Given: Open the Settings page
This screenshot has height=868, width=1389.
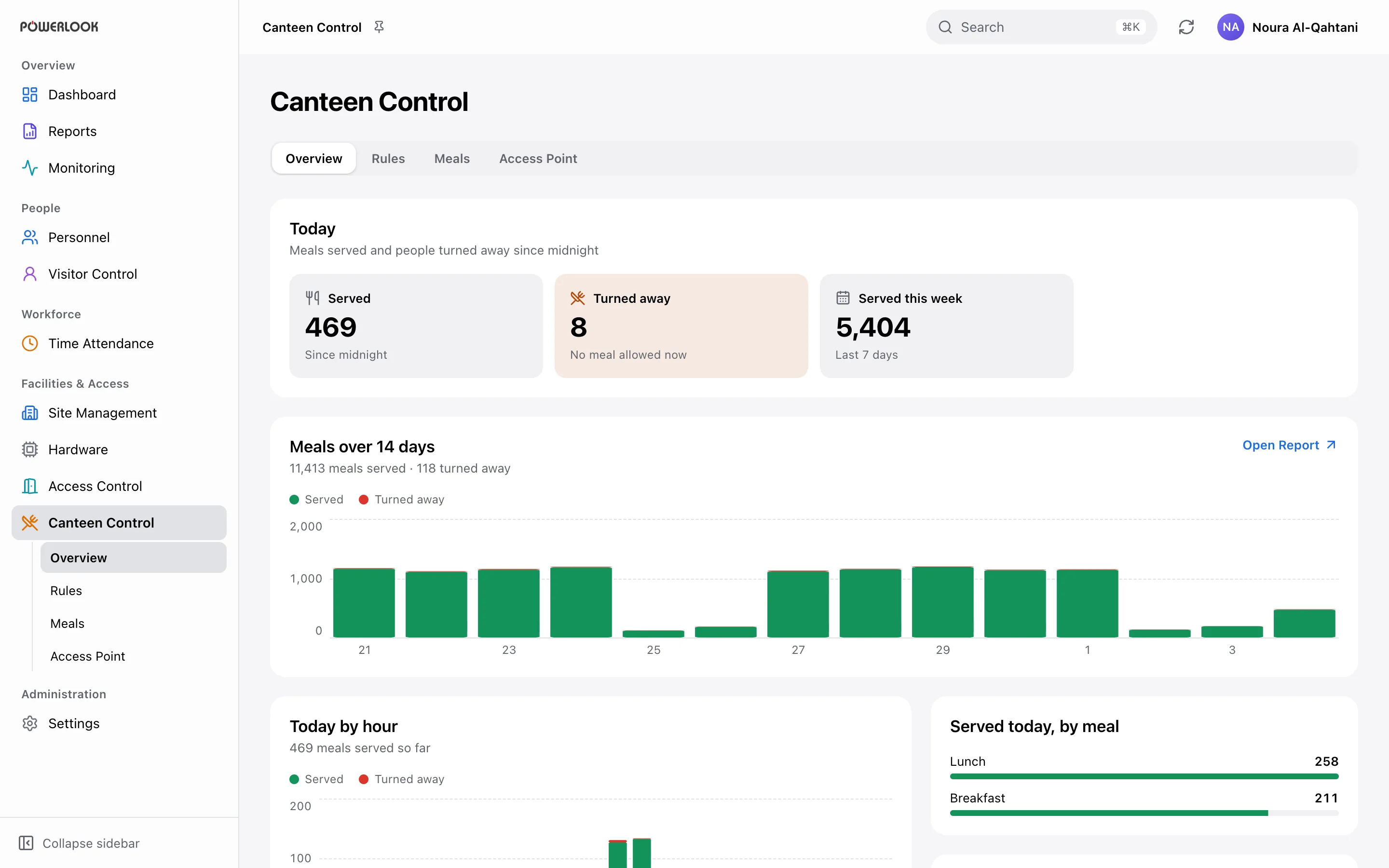Looking at the screenshot, I should (x=119, y=724).
